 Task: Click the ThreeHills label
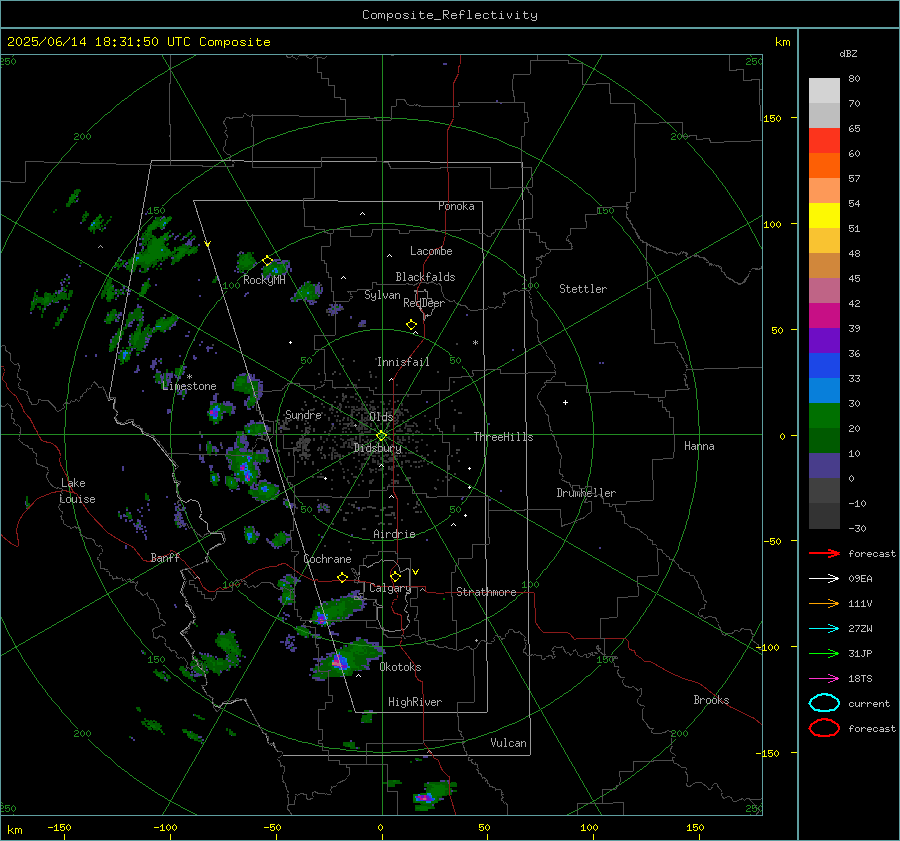503,437
